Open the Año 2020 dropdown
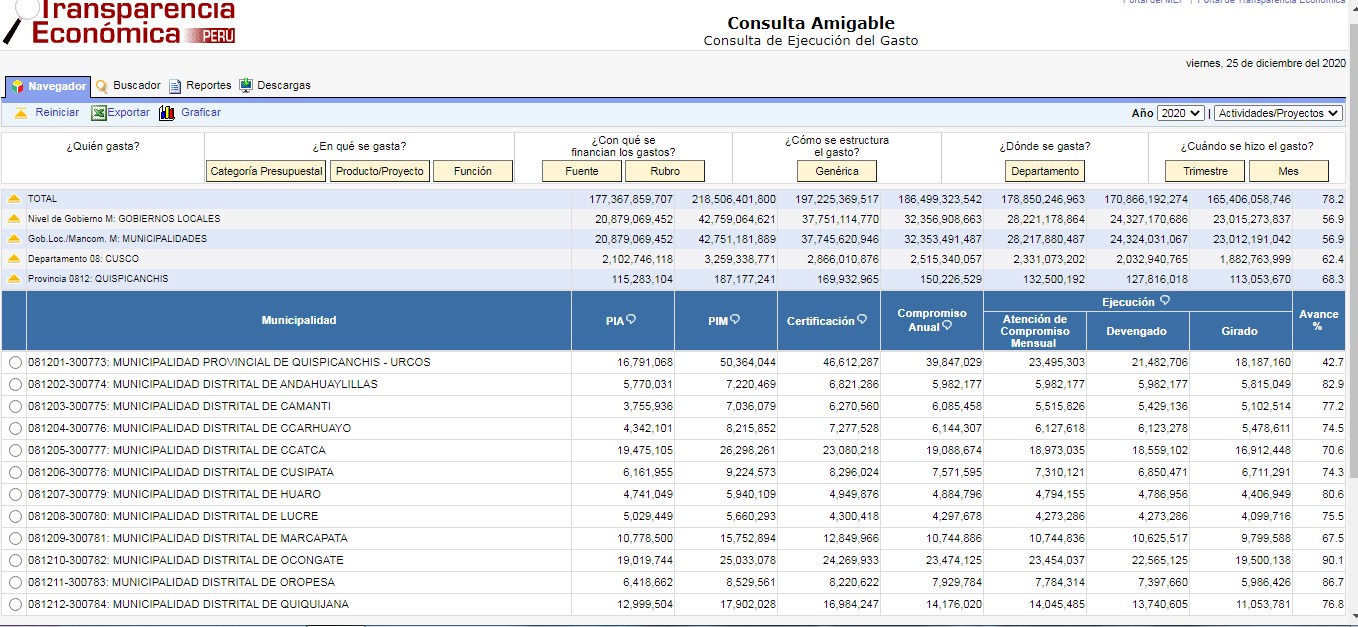 (1180, 113)
